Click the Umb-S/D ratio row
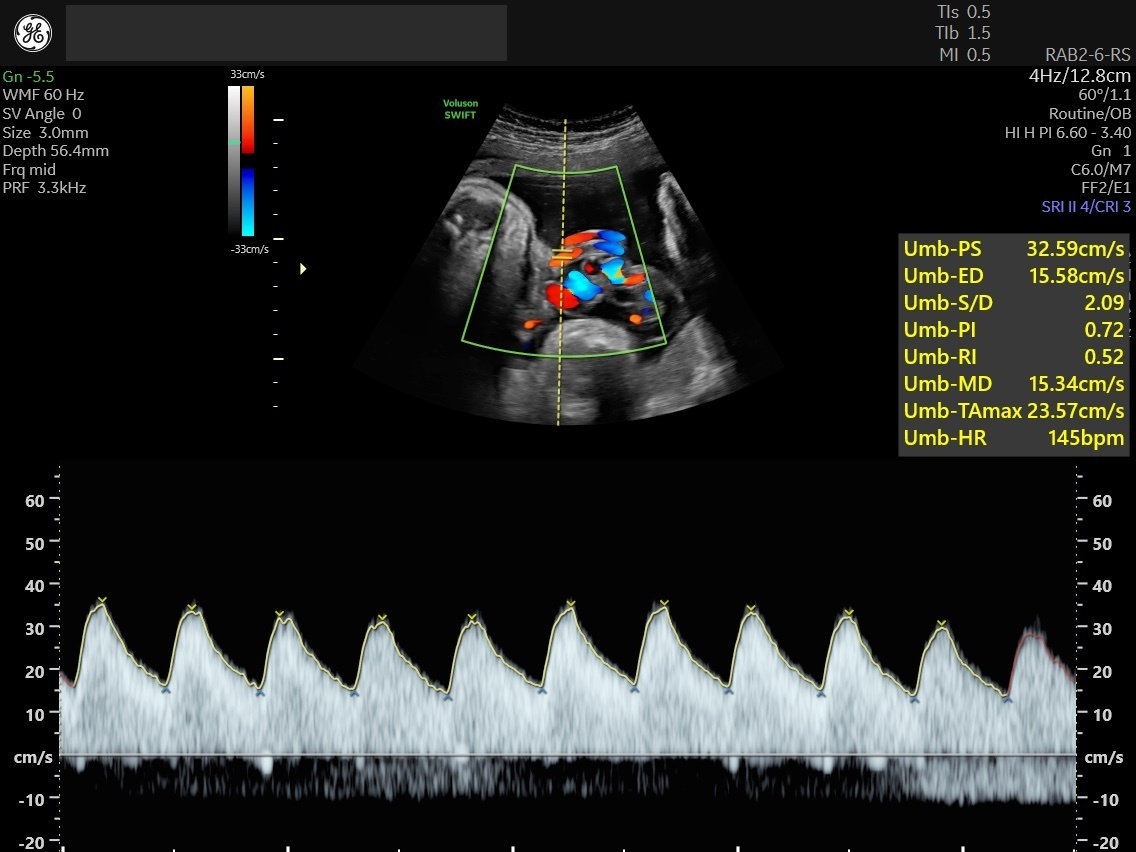Viewport: 1136px width, 852px height. [1013, 303]
